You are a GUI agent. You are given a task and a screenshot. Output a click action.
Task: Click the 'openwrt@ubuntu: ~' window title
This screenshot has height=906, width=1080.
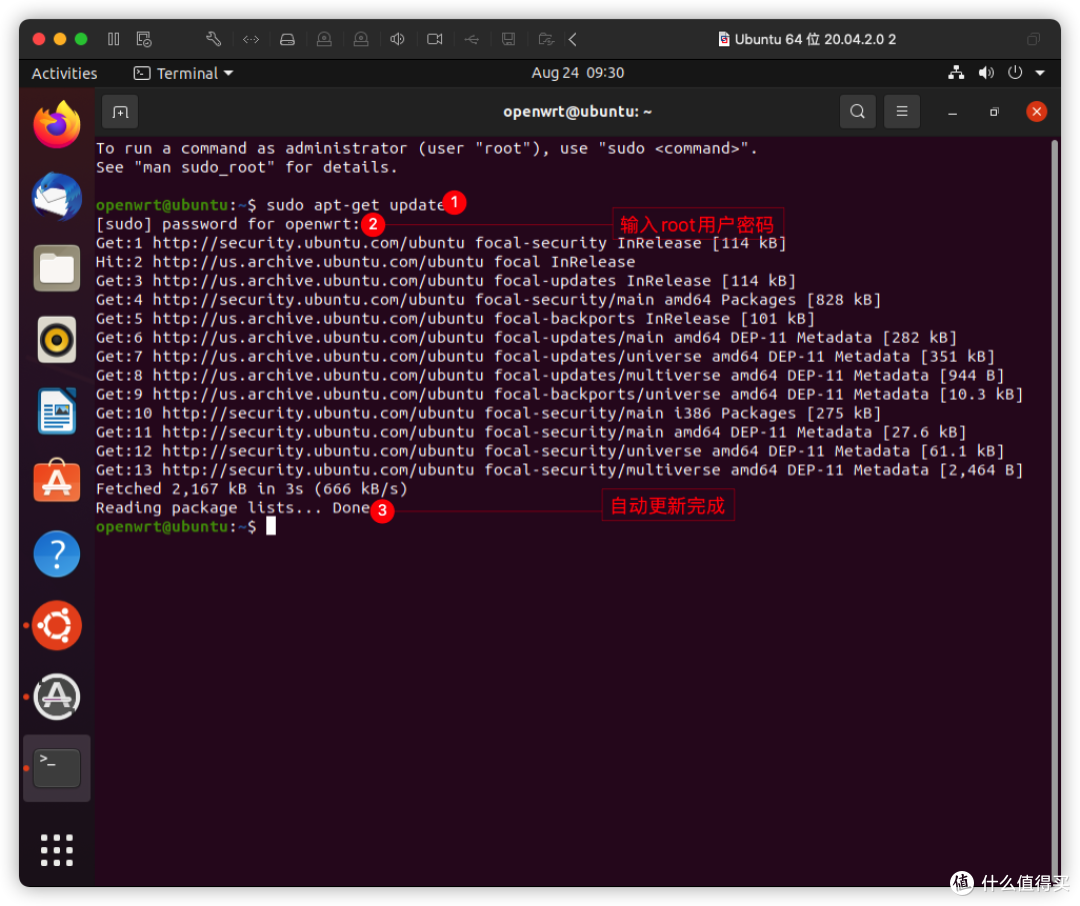[x=577, y=112]
